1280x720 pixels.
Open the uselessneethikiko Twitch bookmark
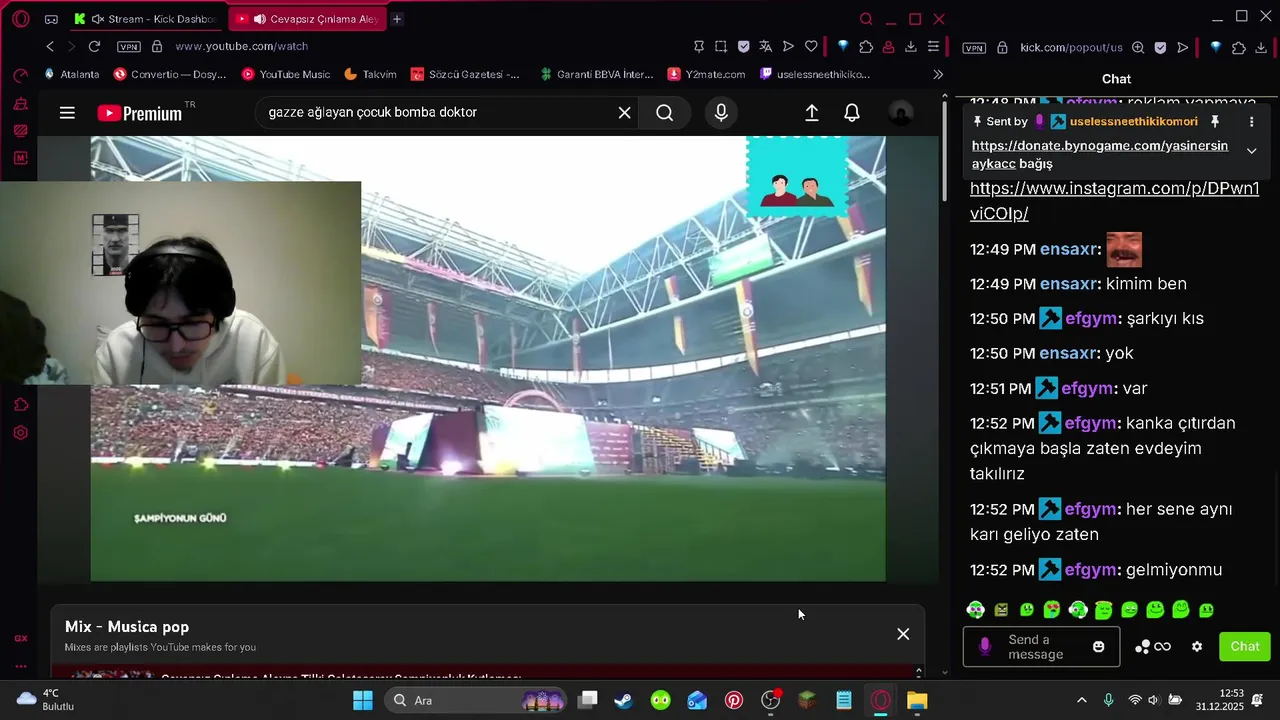(x=815, y=74)
